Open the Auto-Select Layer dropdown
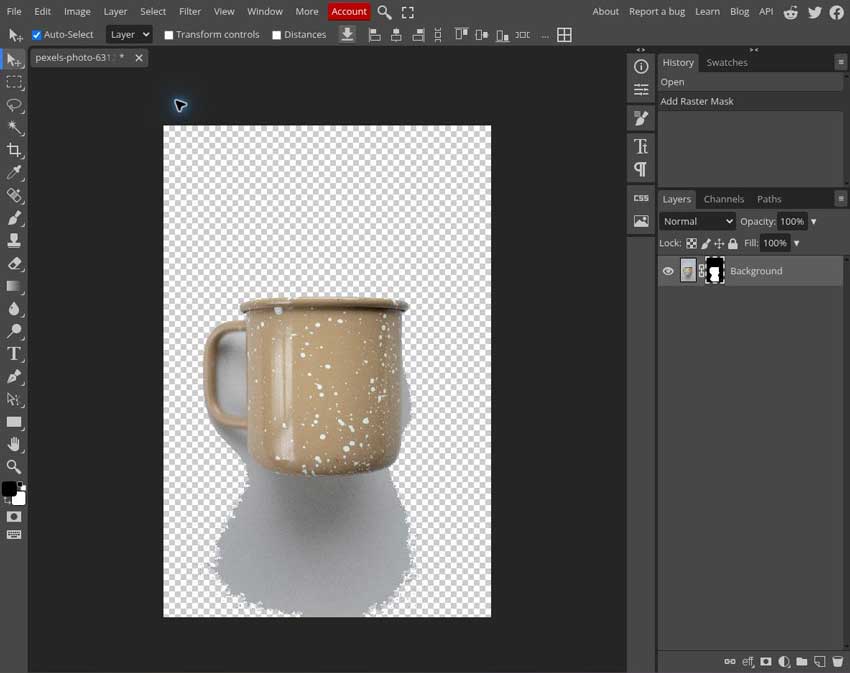Image resolution: width=850 pixels, height=673 pixels. tap(129, 35)
